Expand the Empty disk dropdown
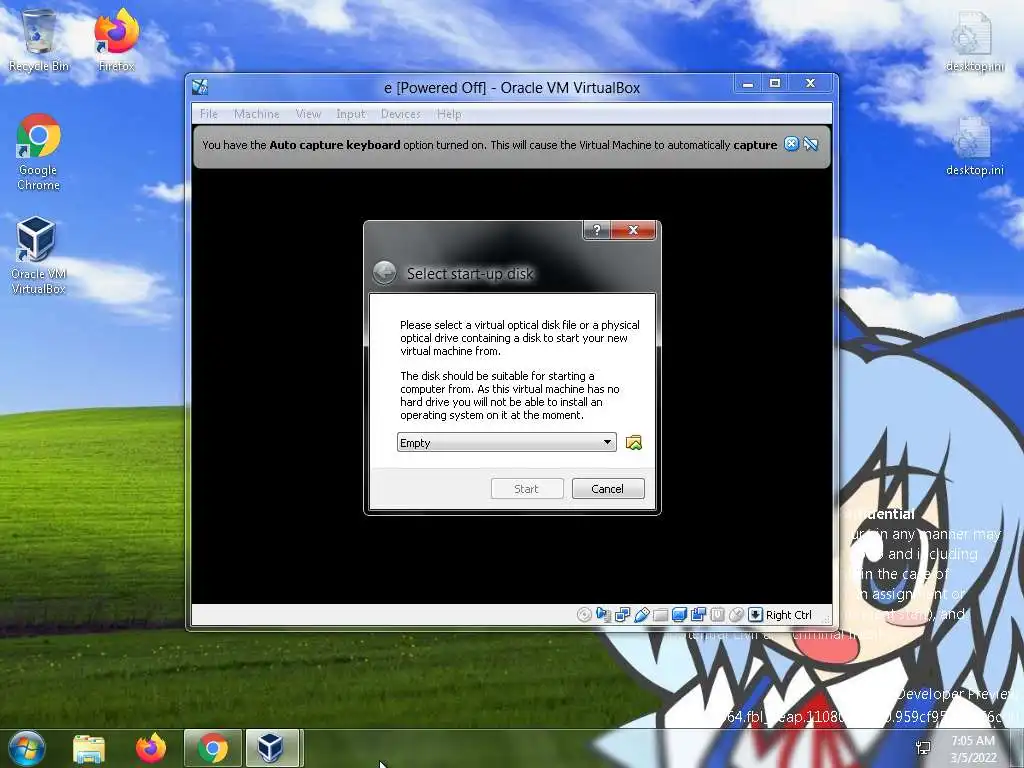1024x768 pixels. (507, 443)
